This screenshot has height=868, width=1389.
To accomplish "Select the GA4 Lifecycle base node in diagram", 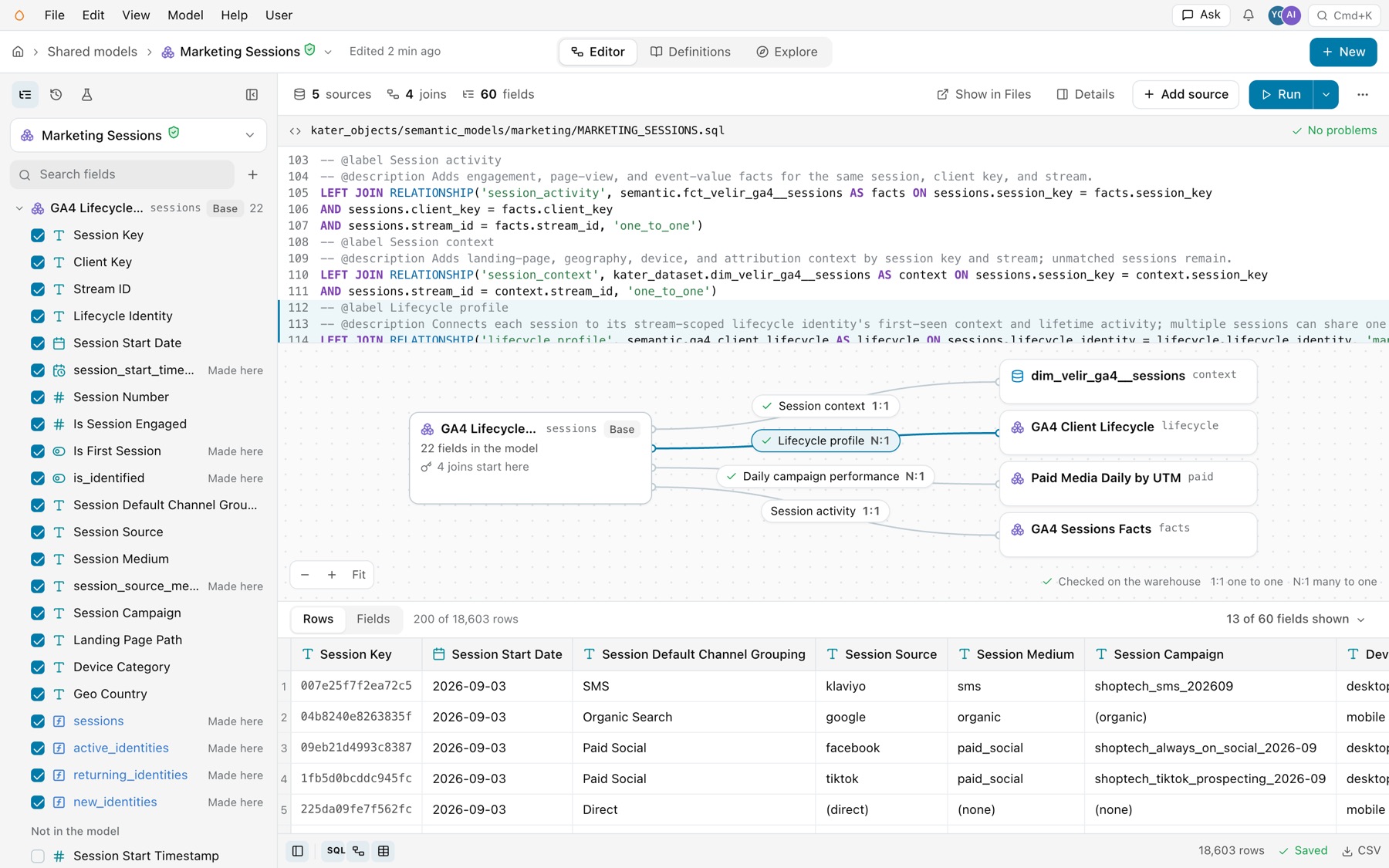I will [530, 458].
